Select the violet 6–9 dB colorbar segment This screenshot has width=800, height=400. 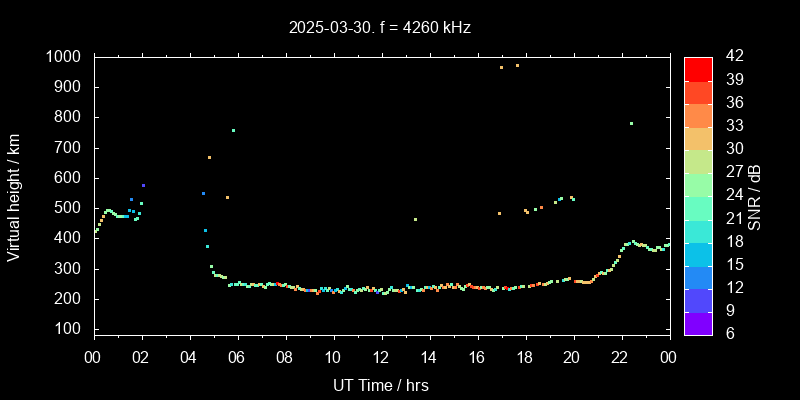tap(698, 322)
